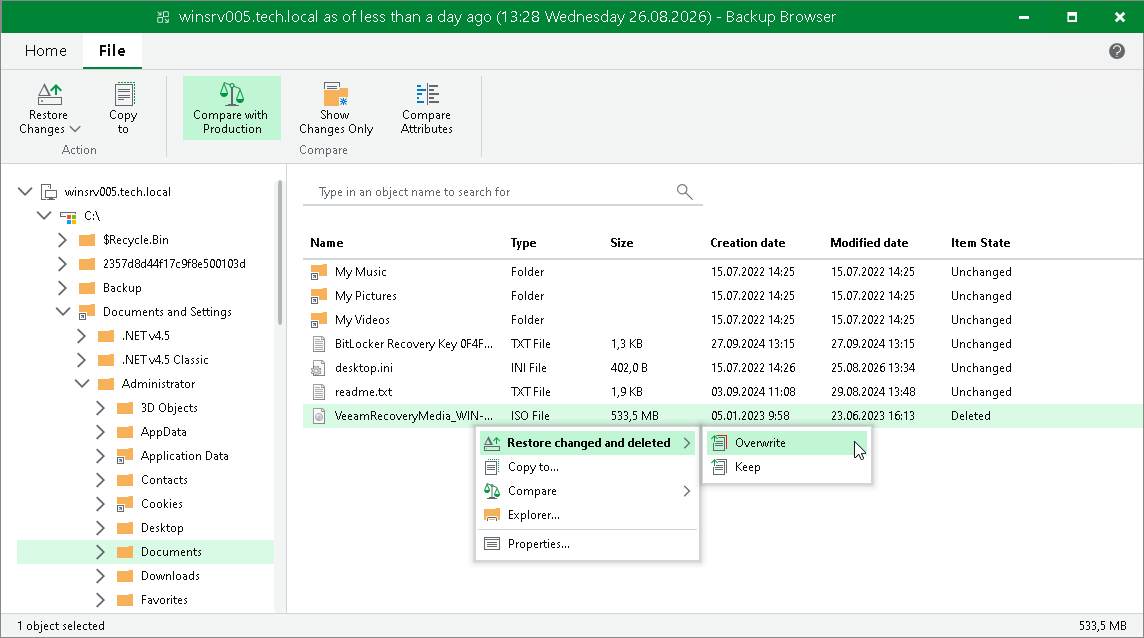The height and width of the screenshot is (638, 1144).
Task: Toggle Compare with Production
Action: pyautogui.click(x=231, y=108)
